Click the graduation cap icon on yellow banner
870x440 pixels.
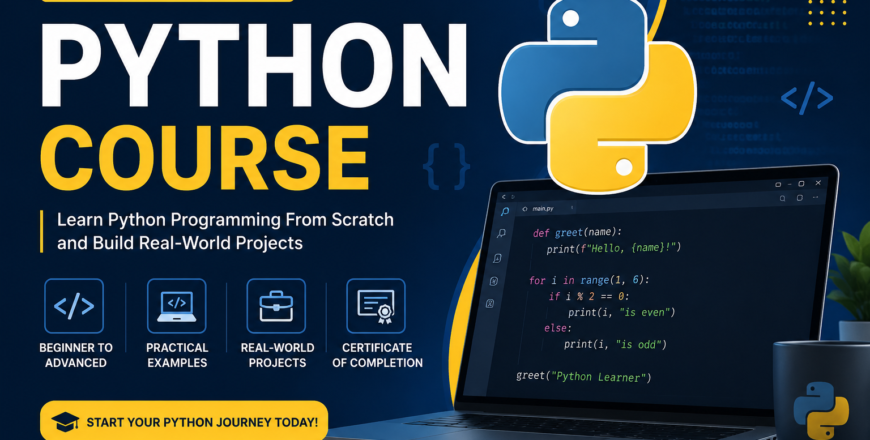point(65,422)
